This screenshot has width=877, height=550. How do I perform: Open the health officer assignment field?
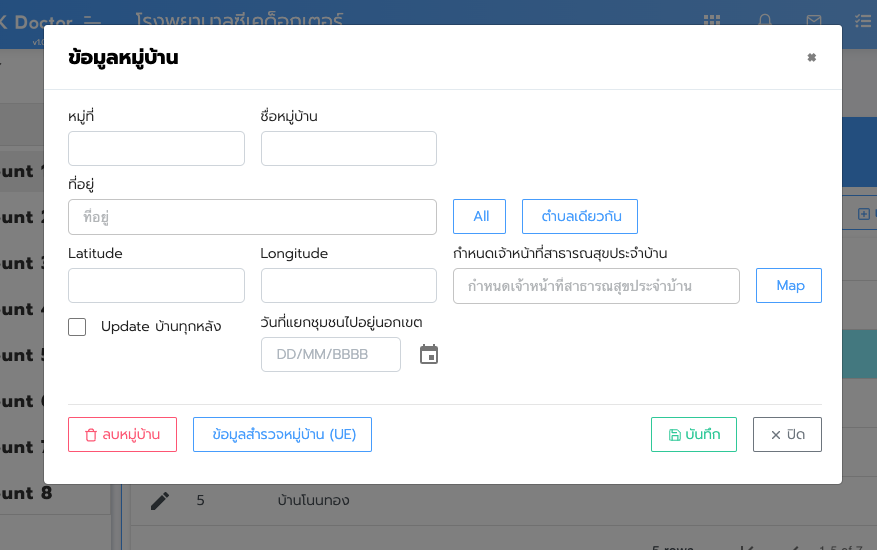596,286
